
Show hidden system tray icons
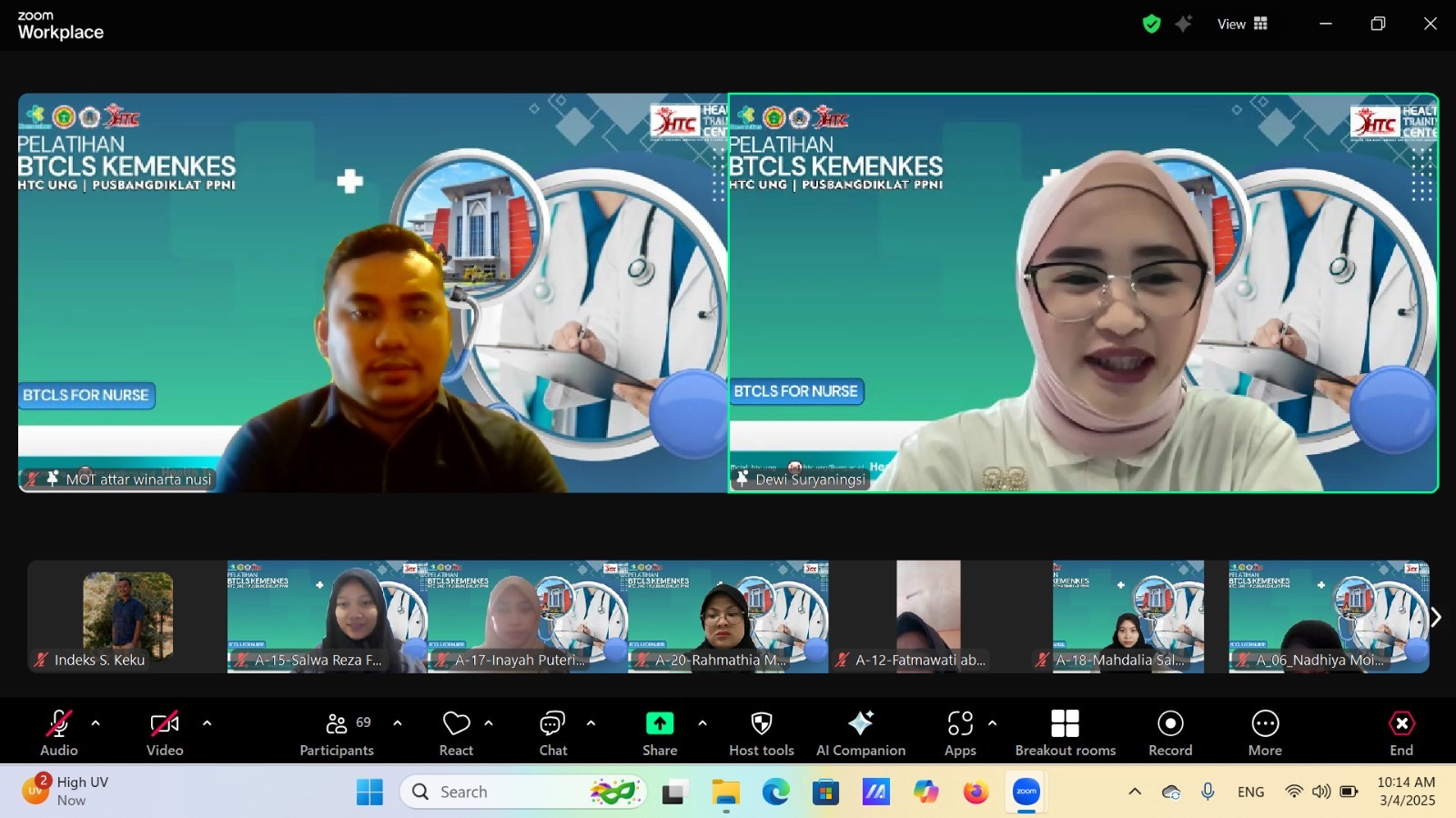[x=1135, y=792]
